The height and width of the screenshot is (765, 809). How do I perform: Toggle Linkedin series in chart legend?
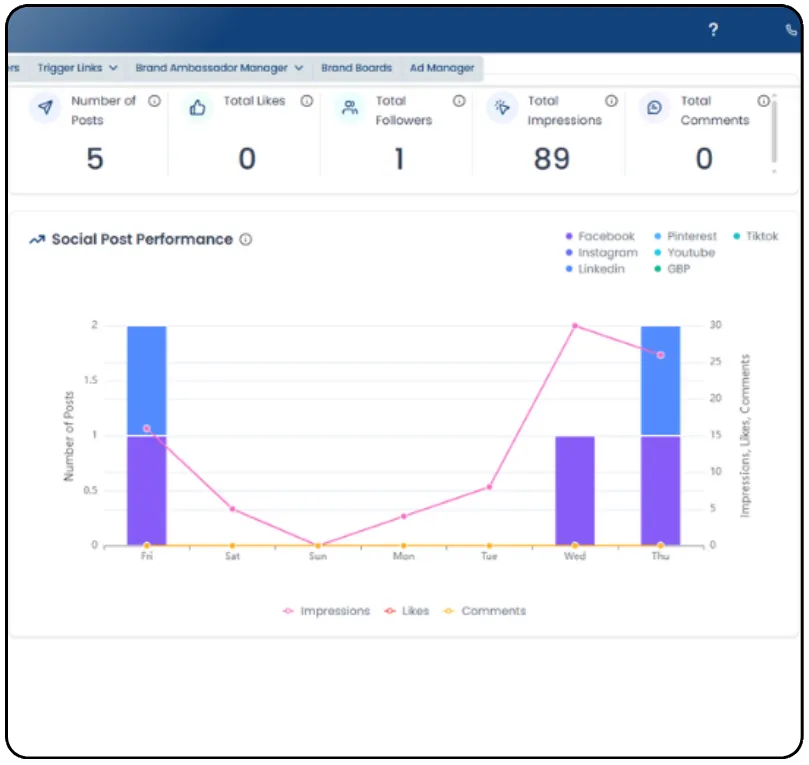[595, 269]
